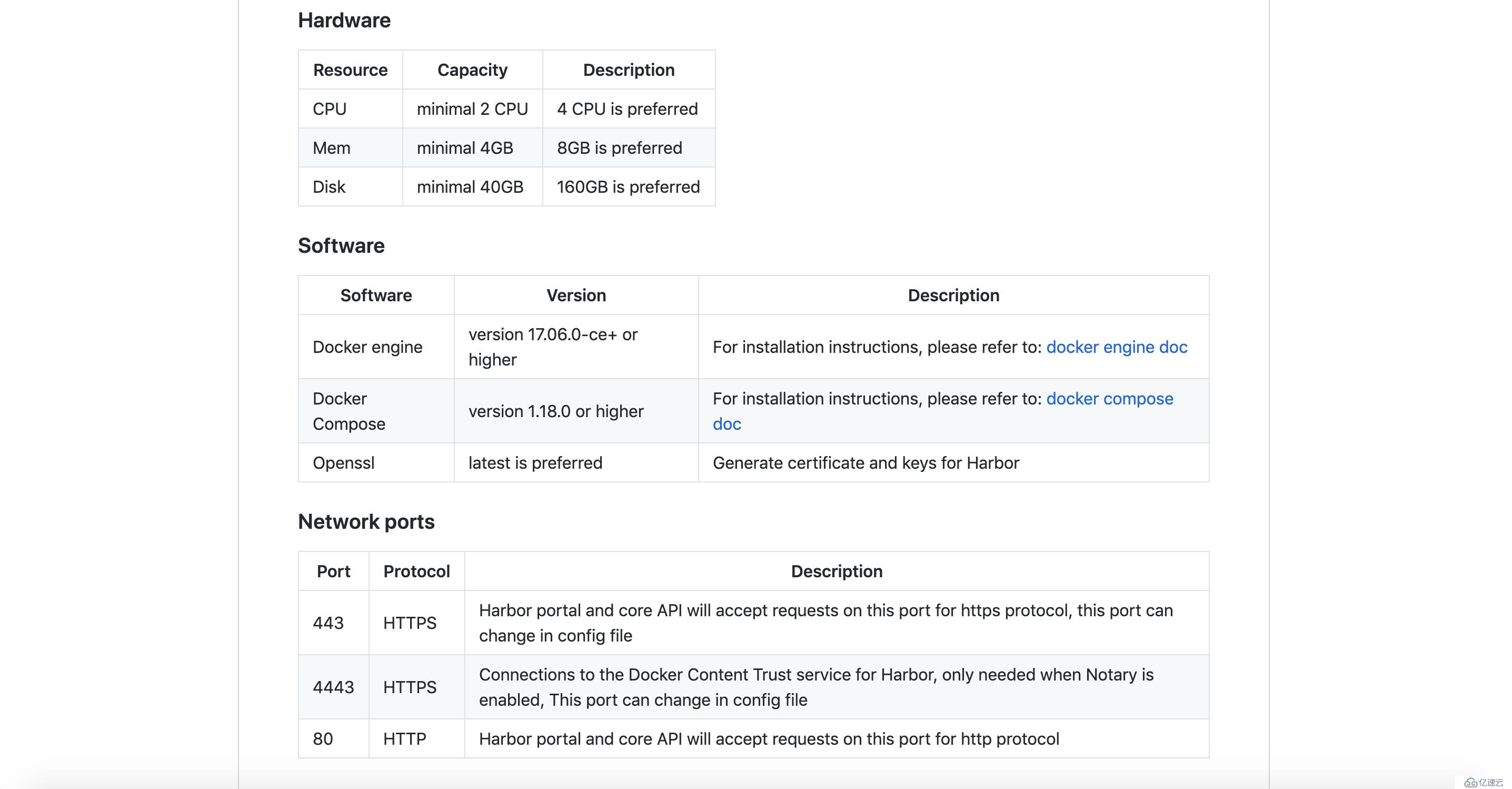Click the Capacity column header
The width and height of the screenshot is (1512, 789).
[473, 70]
